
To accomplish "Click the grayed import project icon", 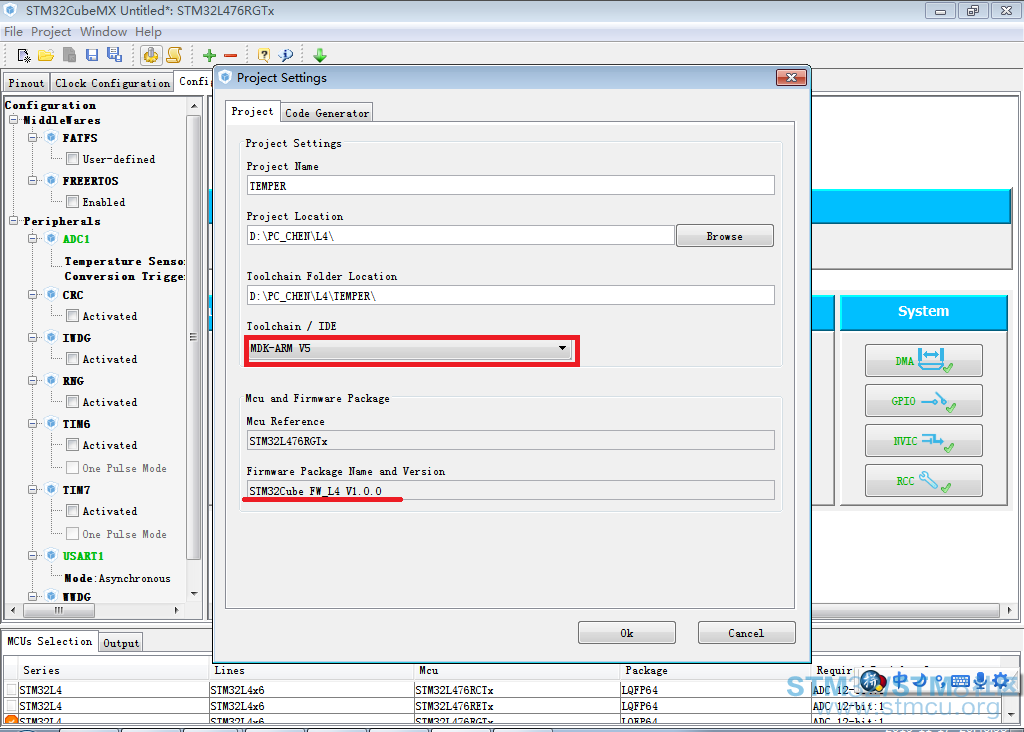I will coord(69,56).
